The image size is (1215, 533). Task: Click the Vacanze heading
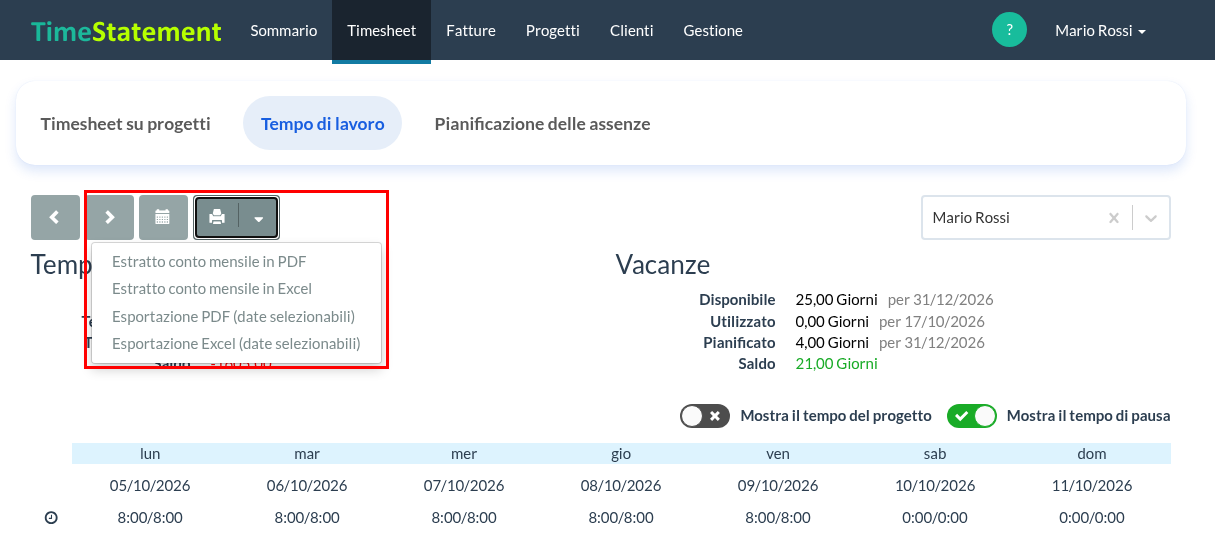point(662,265)
